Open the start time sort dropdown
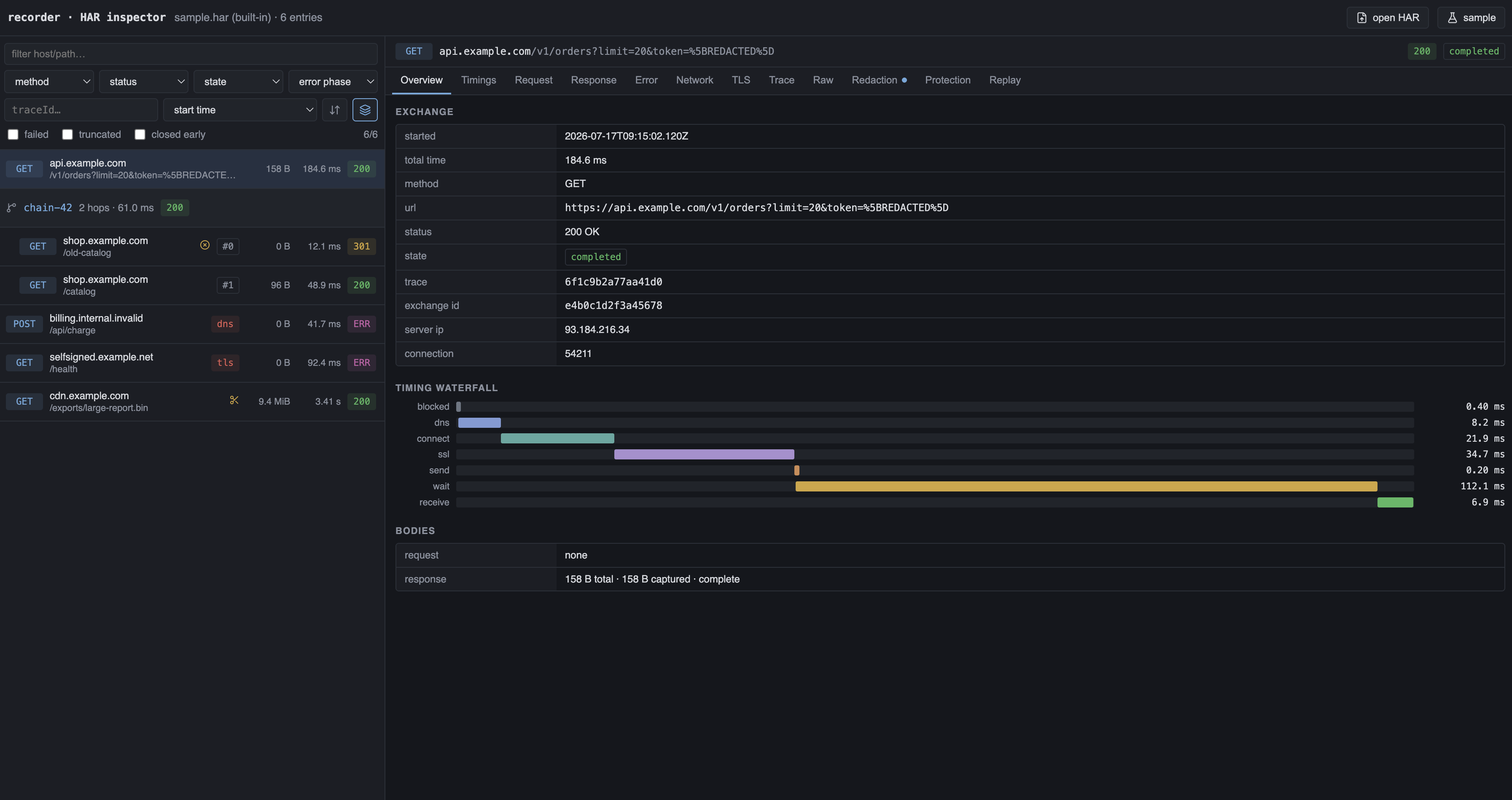The width and height of the screenshot is (1512, 800). (240, 110)
